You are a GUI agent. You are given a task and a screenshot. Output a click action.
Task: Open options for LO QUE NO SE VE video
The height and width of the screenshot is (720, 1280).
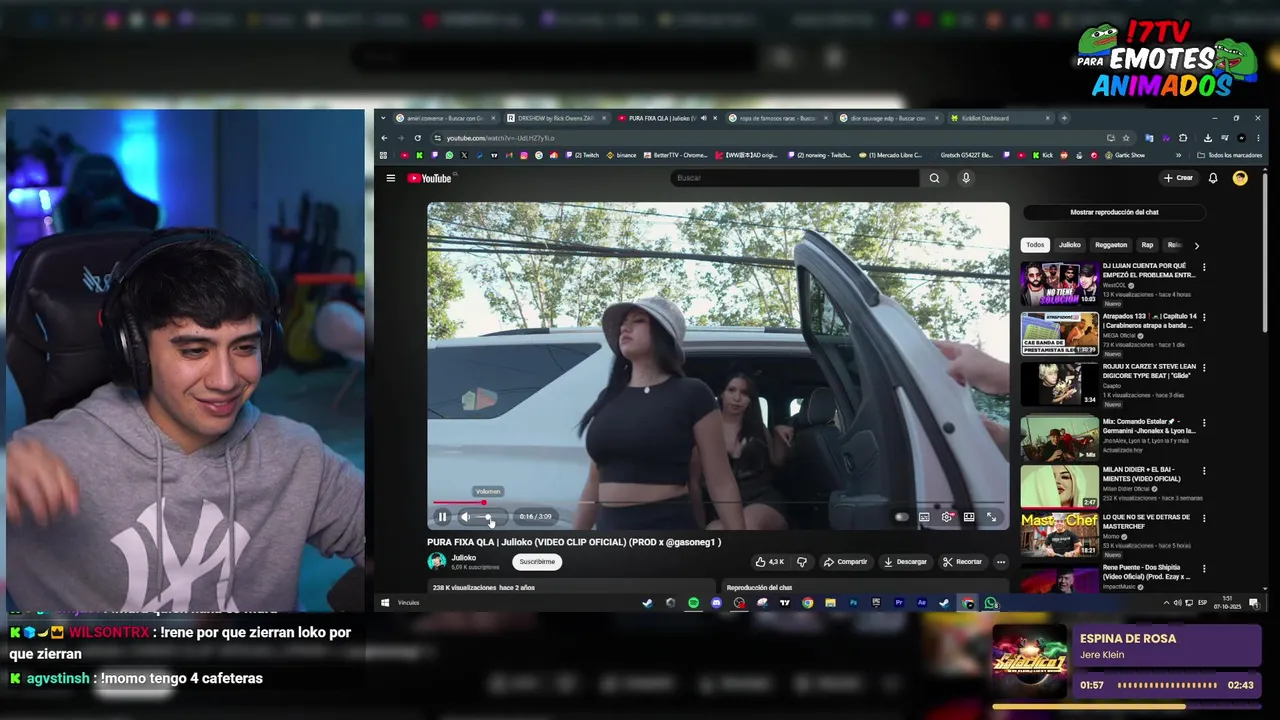(1203, 519)
